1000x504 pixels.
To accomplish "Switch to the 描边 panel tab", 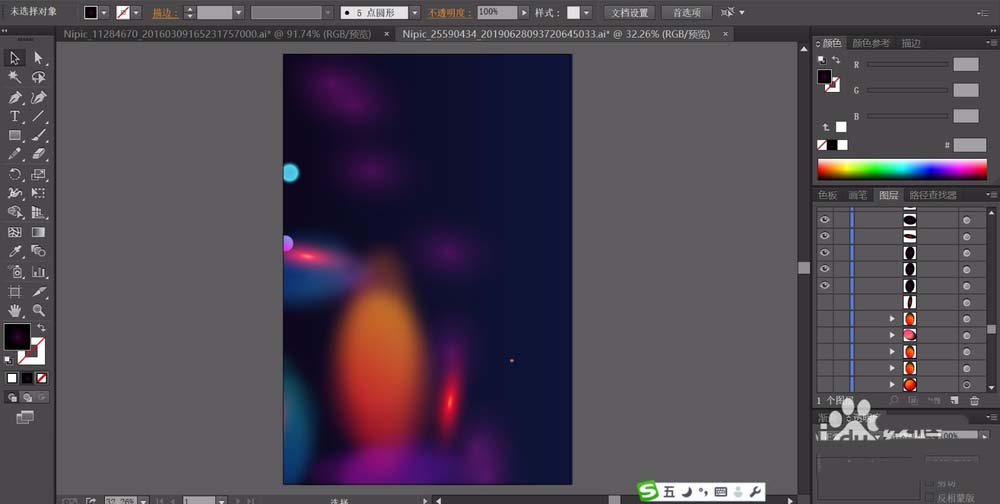I will point(911,43).
